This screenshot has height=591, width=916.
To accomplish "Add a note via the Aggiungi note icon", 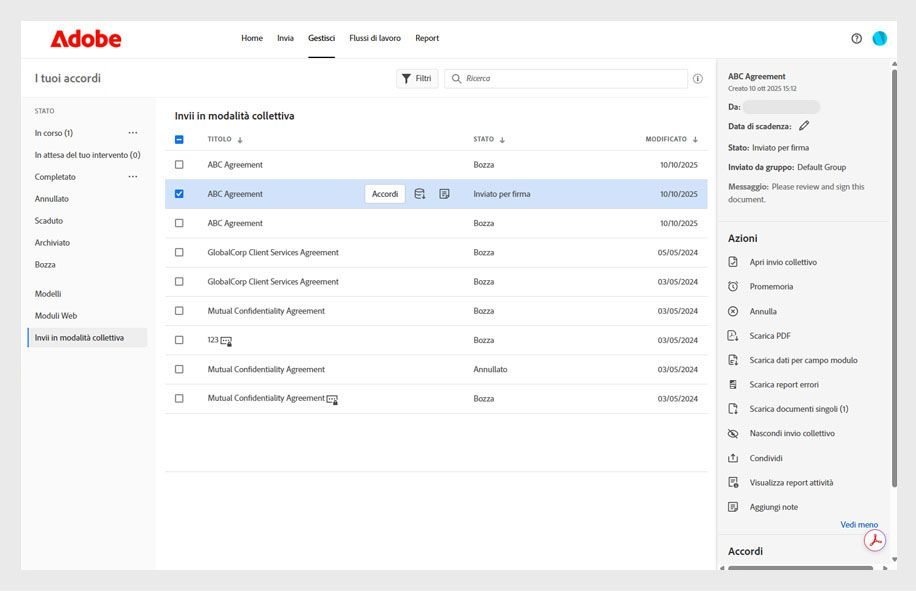I will pyautogui.click(x=735, y=507).
